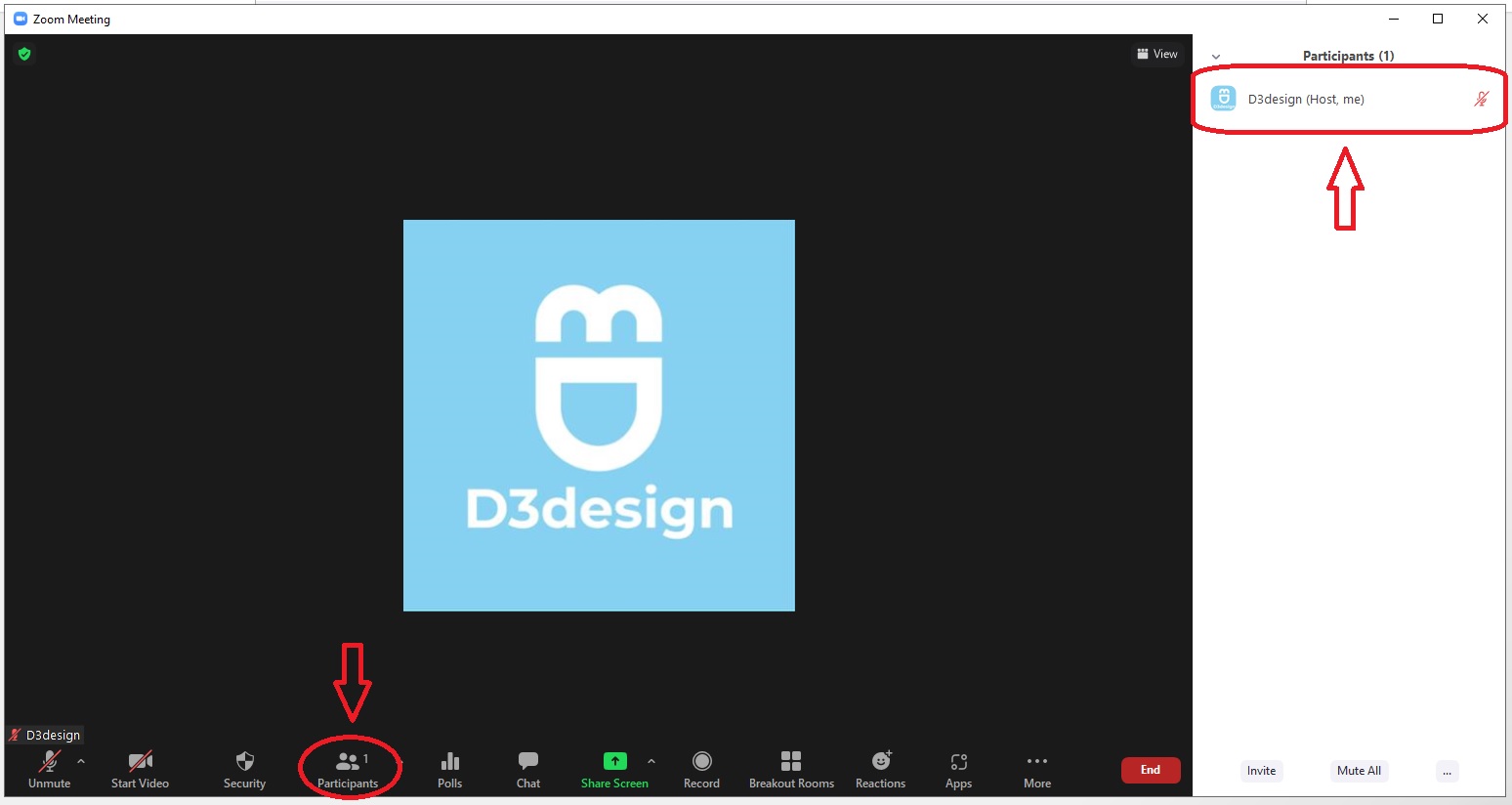The image size is (1512, 805).
Task: Start recording with Record button
Action: coord(701,769)
